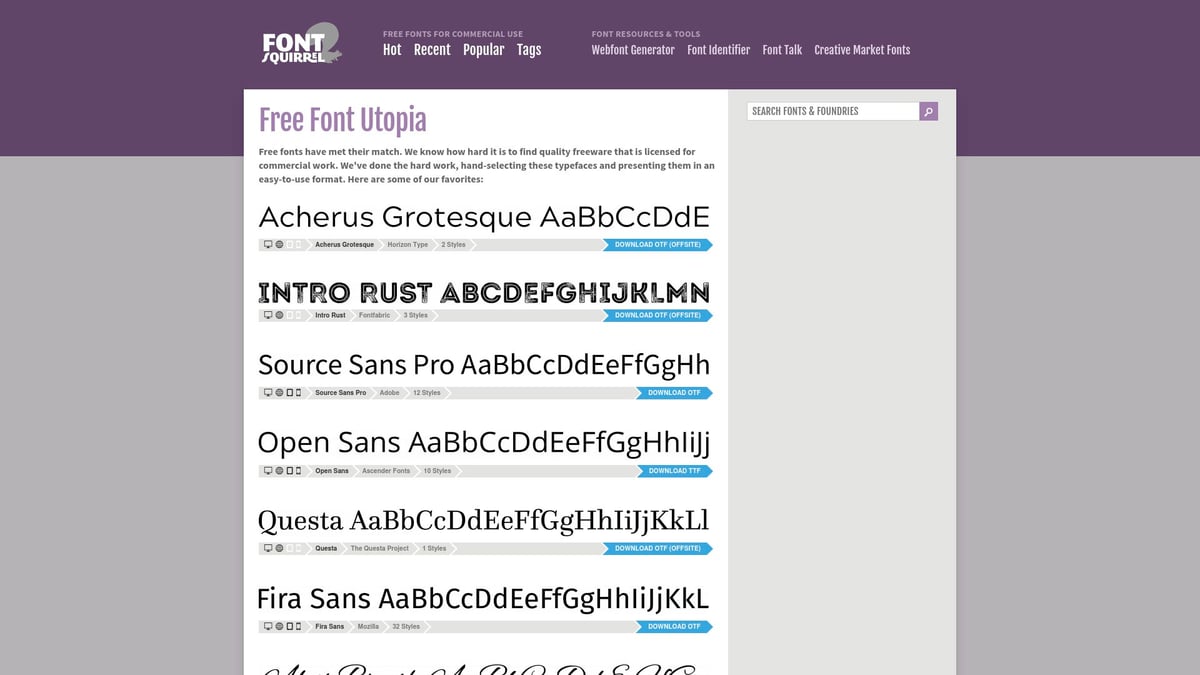
Task: Click Download OTF (Offsite) for Questa
Action: point(657,549)
